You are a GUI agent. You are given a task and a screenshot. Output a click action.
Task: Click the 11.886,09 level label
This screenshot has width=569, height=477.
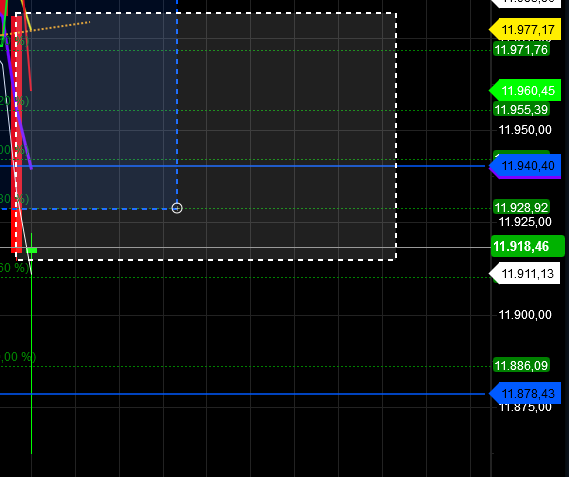click(521, 365)
